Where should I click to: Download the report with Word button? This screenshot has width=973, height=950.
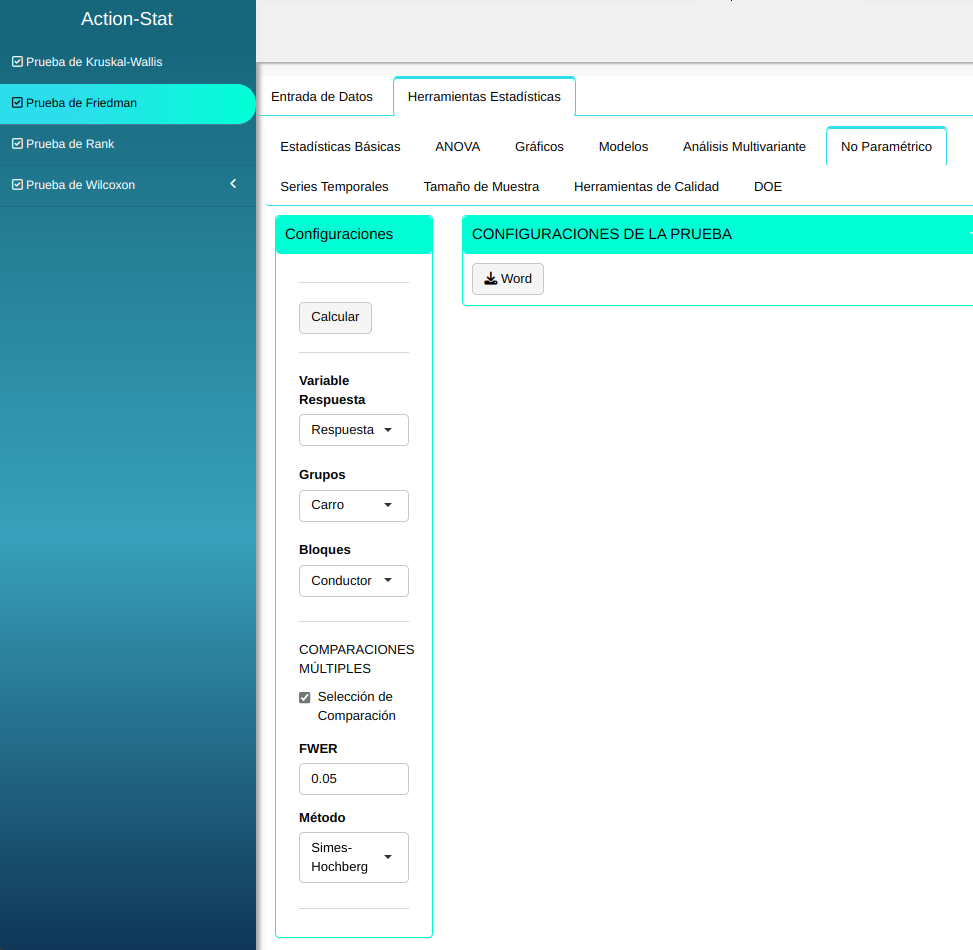coord(508,279)
